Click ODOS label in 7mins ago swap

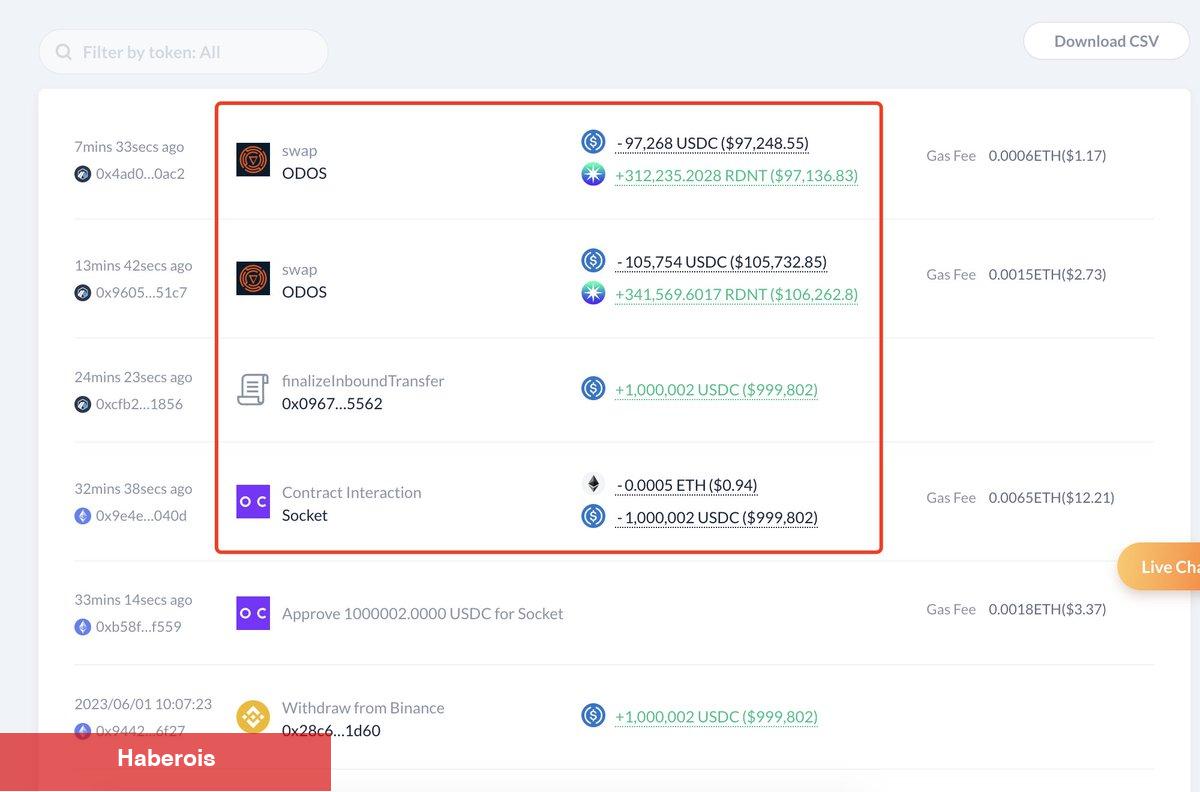(304, 173)
